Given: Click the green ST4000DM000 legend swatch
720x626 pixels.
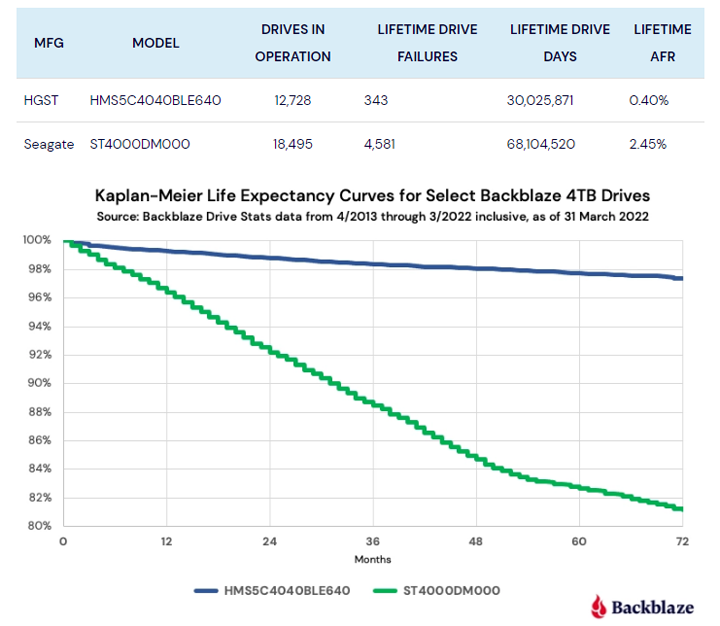Looking at the screenshot, I should pos(385,591).
